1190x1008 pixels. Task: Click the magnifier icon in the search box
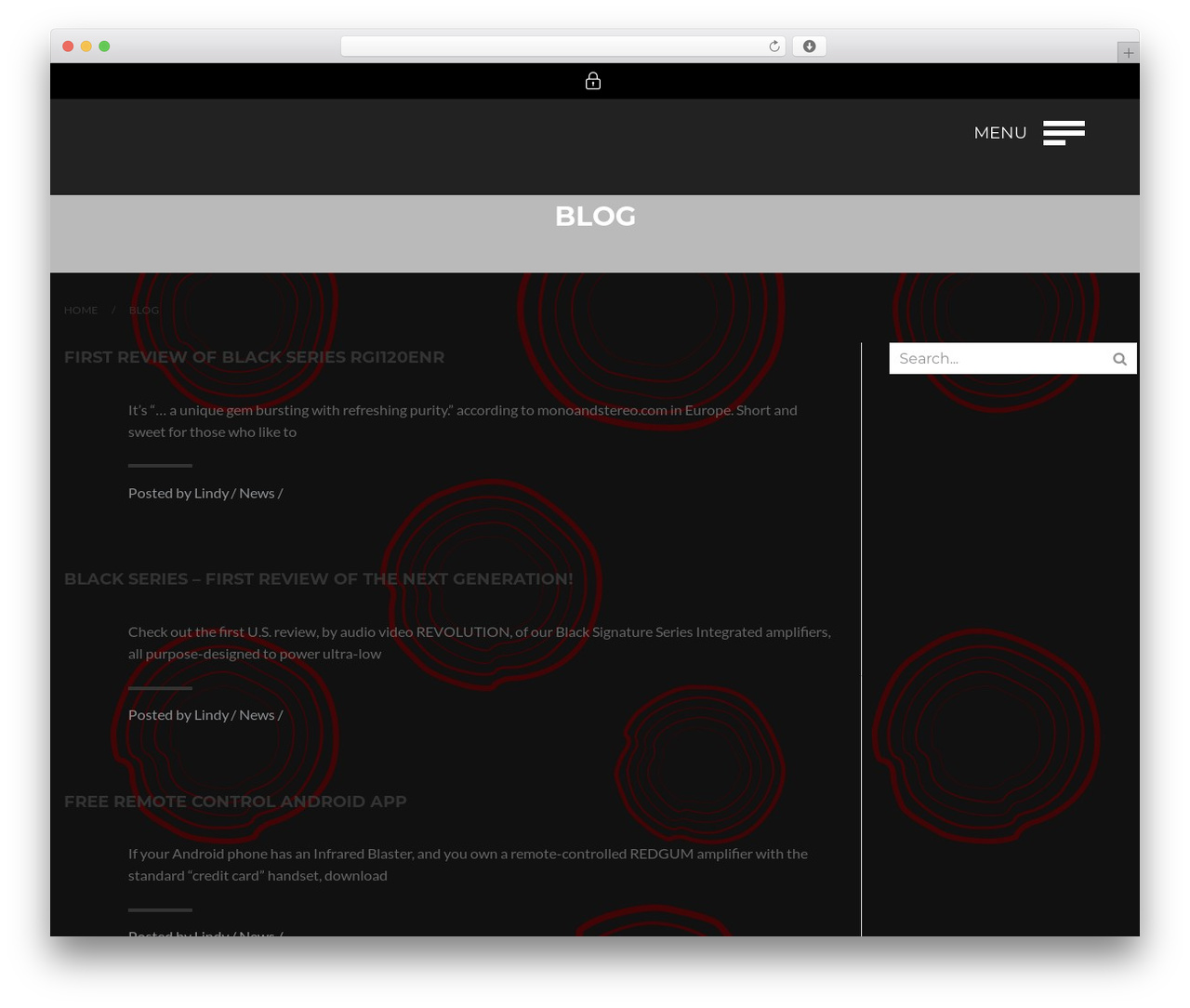[1119, 359]
